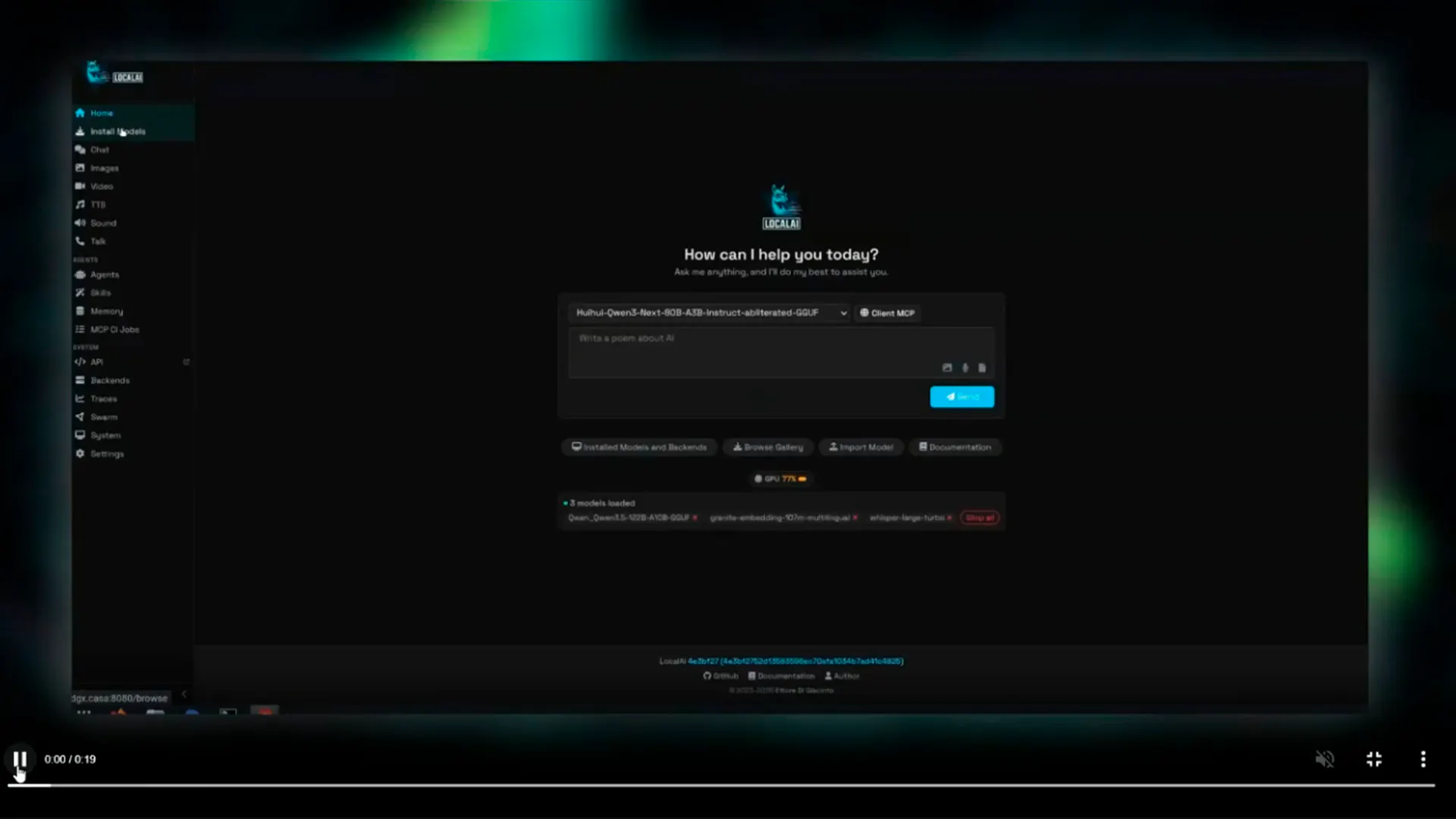Image resolution: width=1456 pixels, height=819 pixels.
Task: Unload the Qwen3.5 GGUF model with its red x
Action: tap(695, 518)
